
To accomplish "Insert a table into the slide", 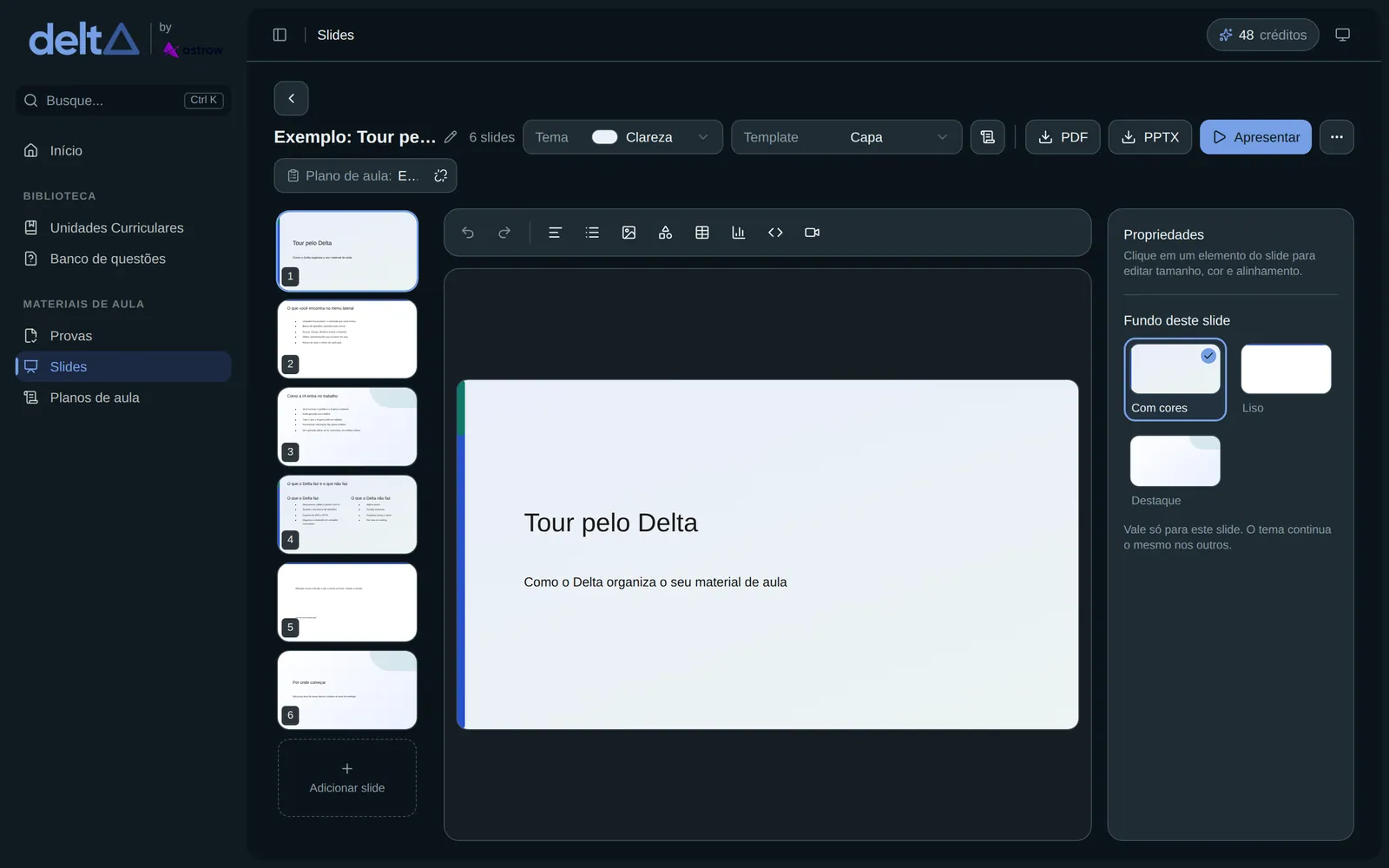I will point(702,233).
